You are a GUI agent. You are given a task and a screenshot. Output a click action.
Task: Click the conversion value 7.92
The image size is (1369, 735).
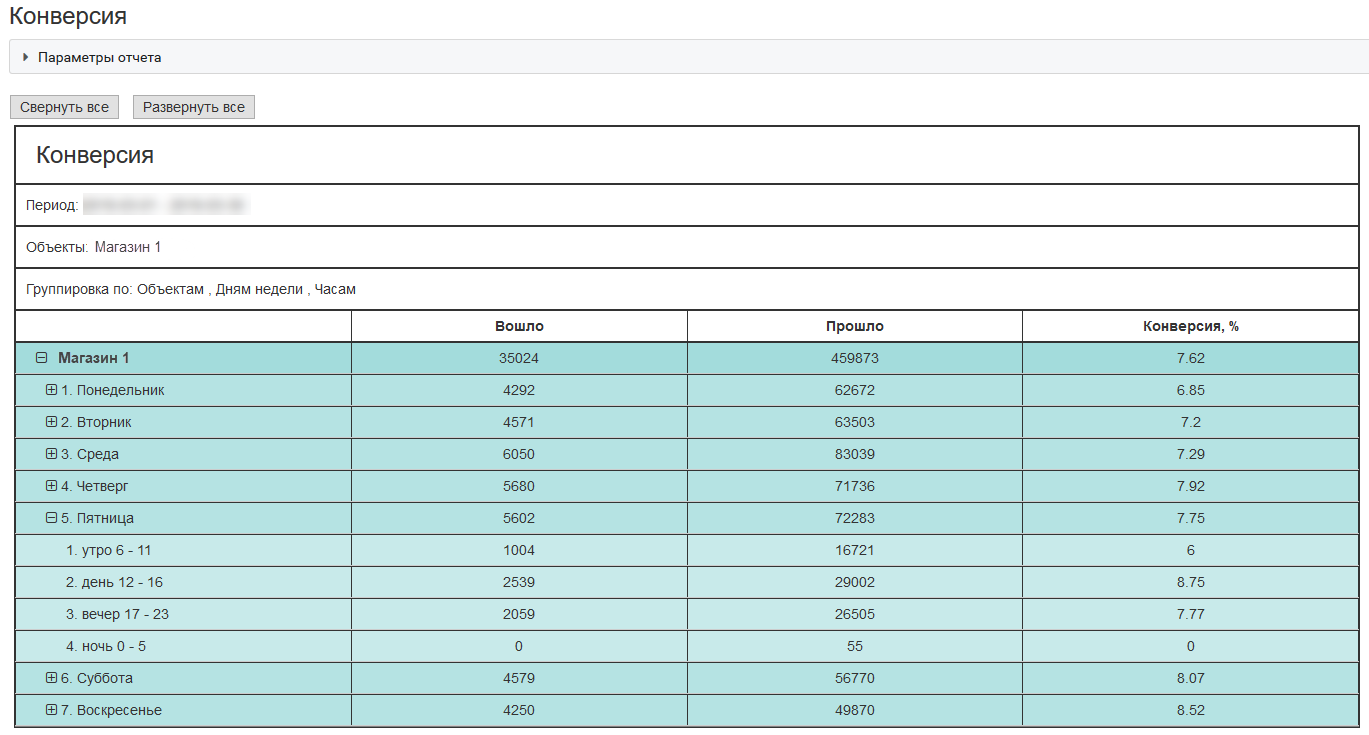[1191, 486]
